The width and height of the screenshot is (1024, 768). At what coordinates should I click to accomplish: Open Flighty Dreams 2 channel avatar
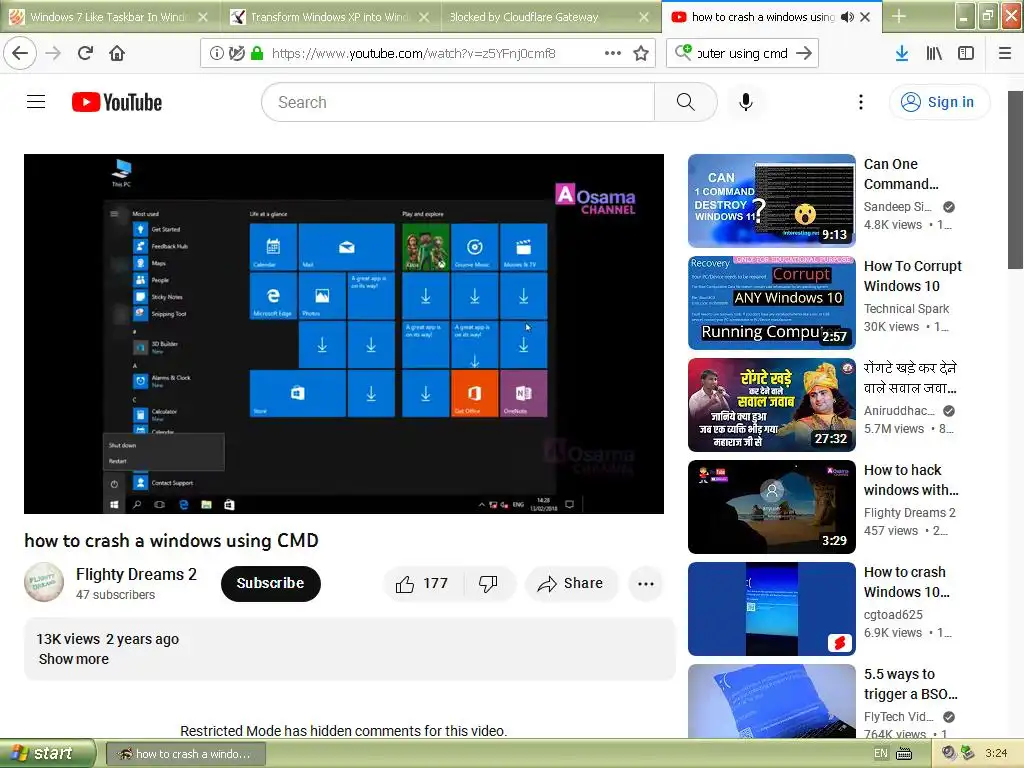pos(44,582)
